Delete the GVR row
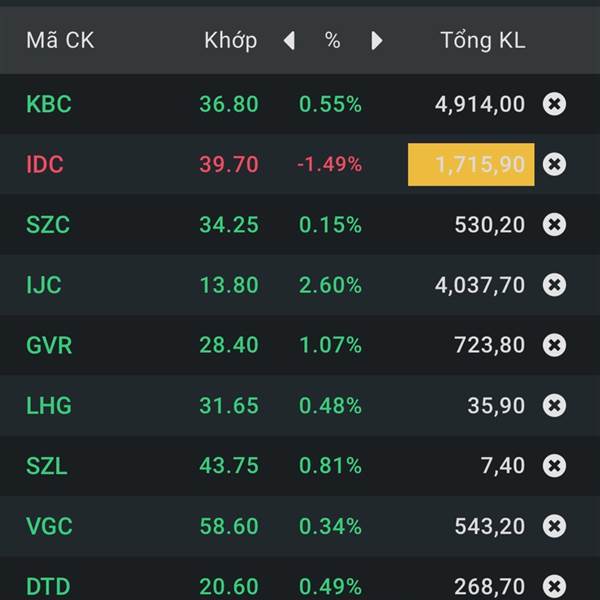This screenshot has height=600, width=600. 554,345
